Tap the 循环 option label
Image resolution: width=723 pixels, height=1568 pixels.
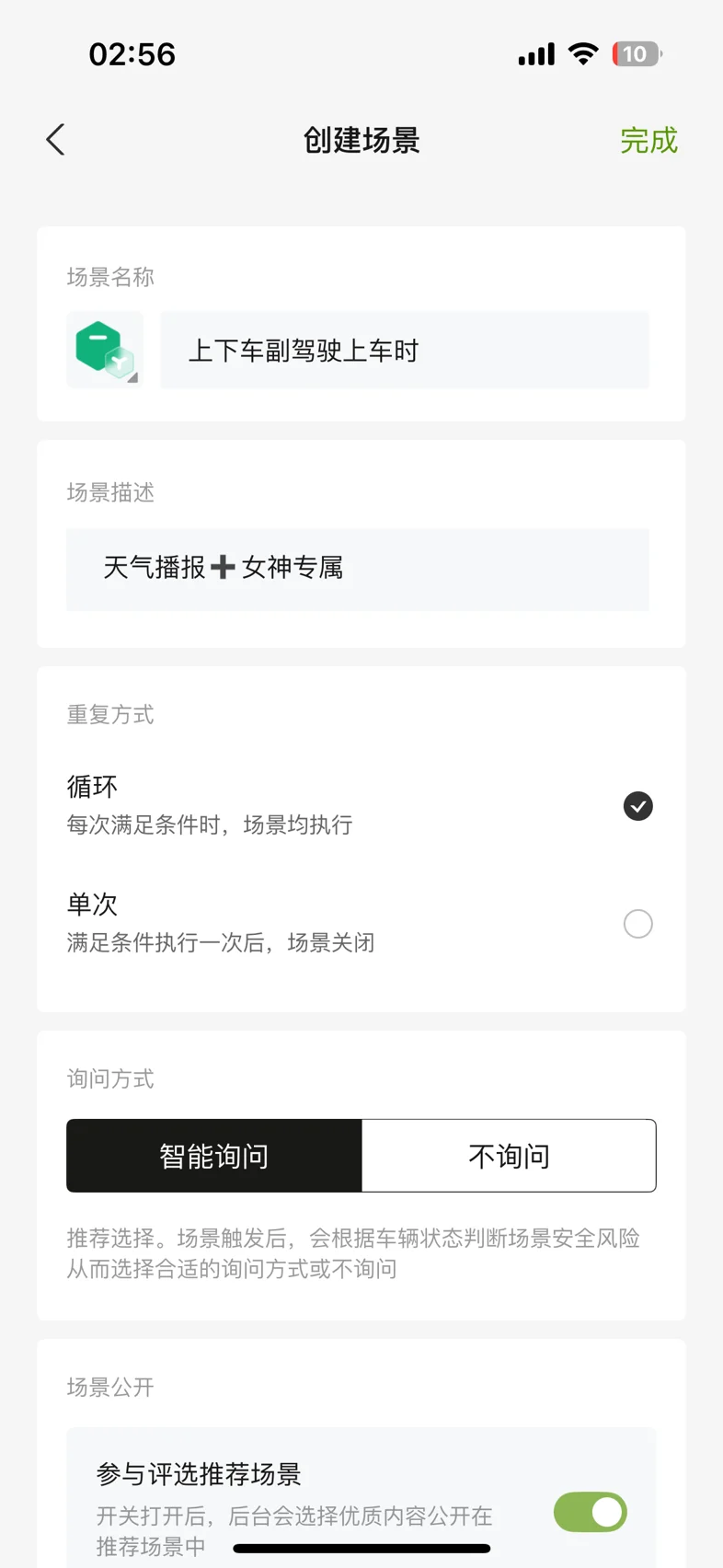click(x=93, y=787)
